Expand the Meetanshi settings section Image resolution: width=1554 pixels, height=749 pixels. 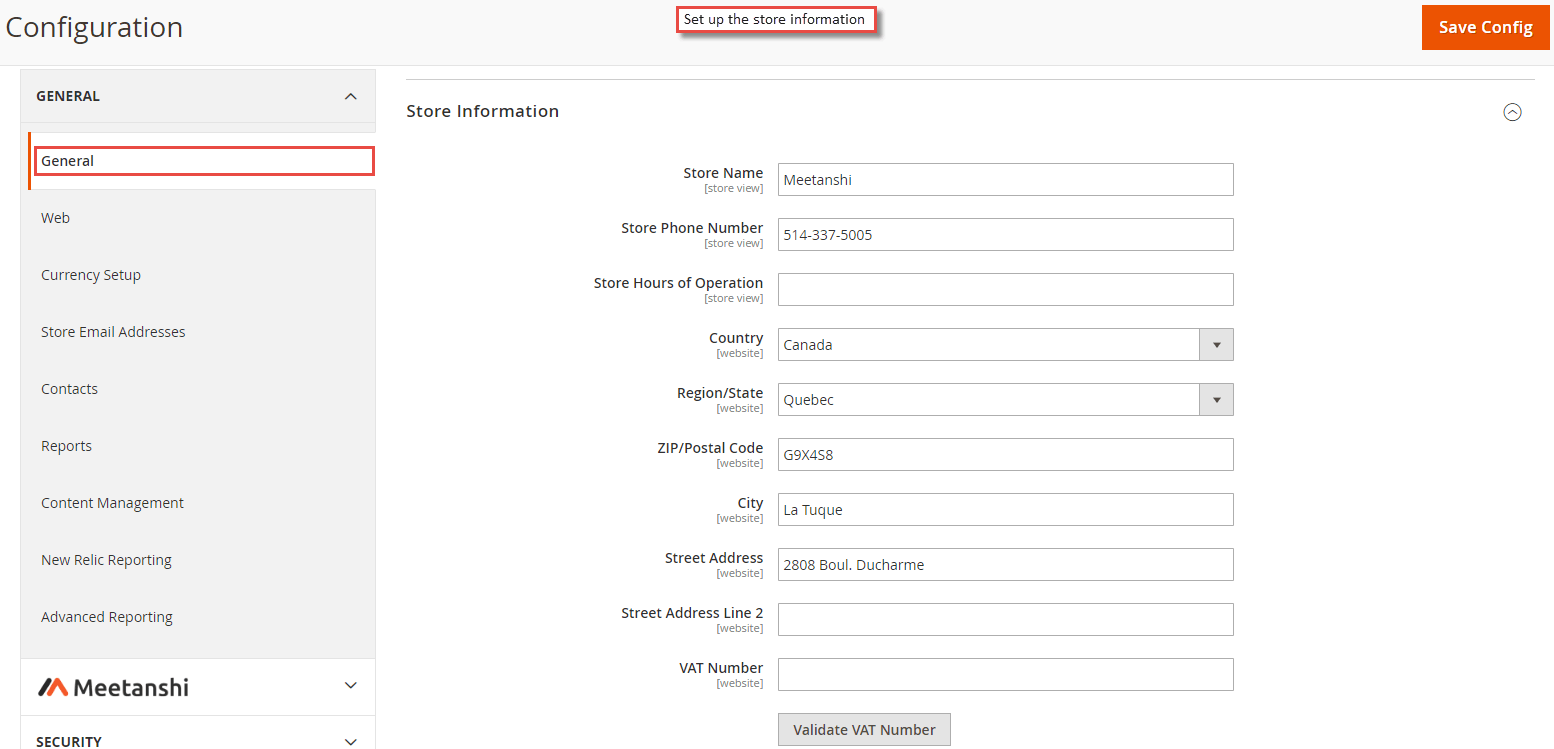(x=351, y=686)
